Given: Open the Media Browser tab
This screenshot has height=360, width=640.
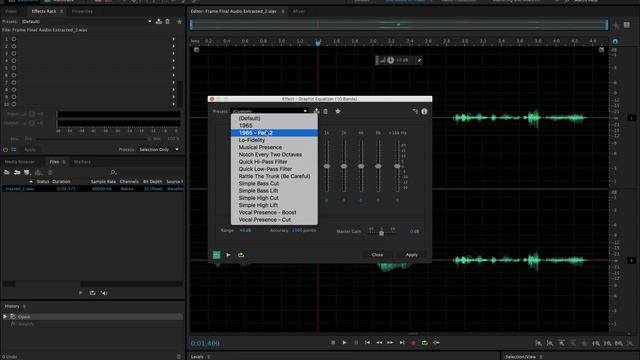Looking at the screenshot, I should 20,162.
